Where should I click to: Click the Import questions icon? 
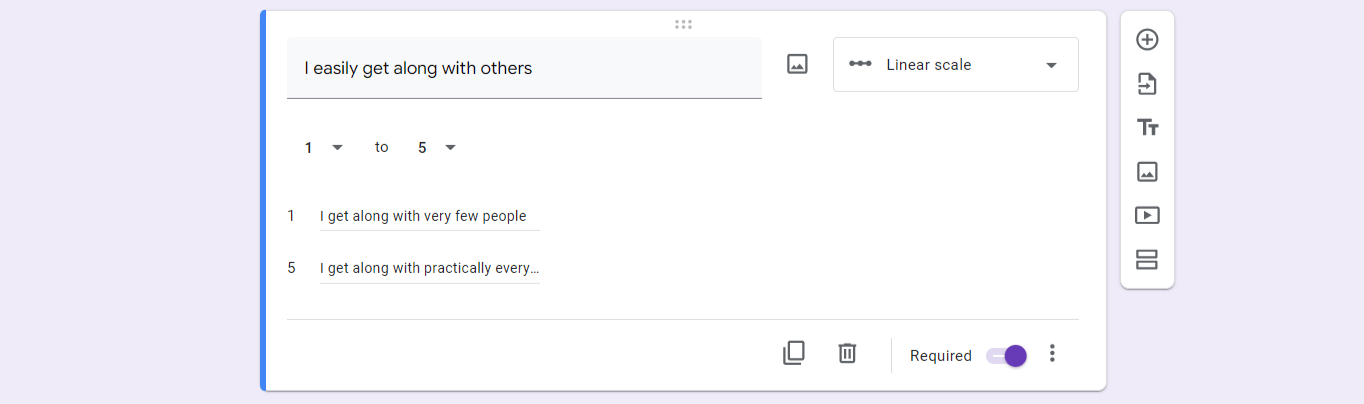(1147, 84)
